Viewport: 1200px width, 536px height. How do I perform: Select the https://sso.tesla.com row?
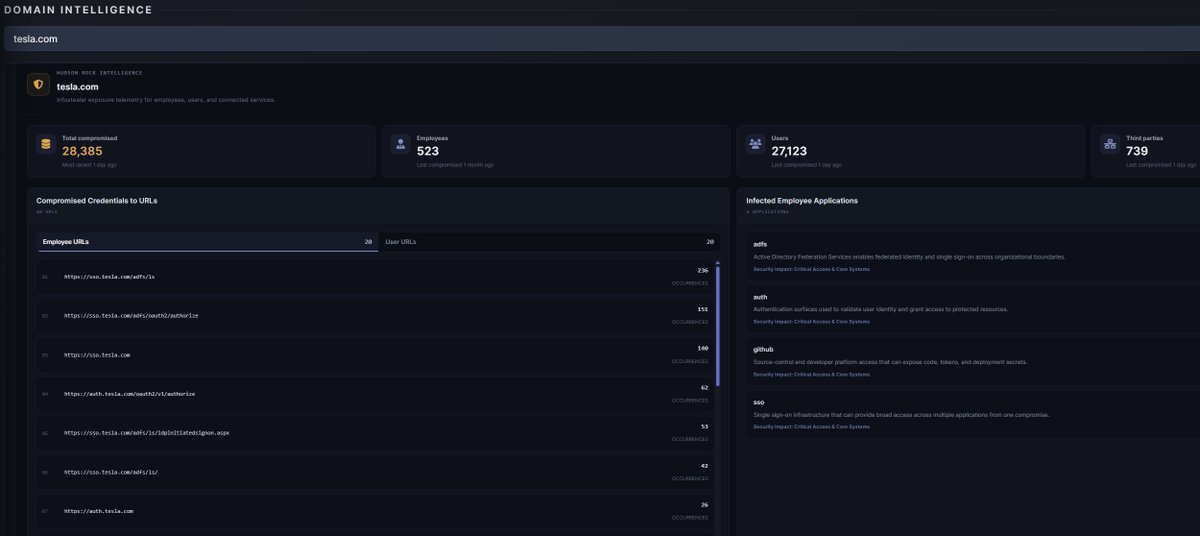click(x=375, y=354)
